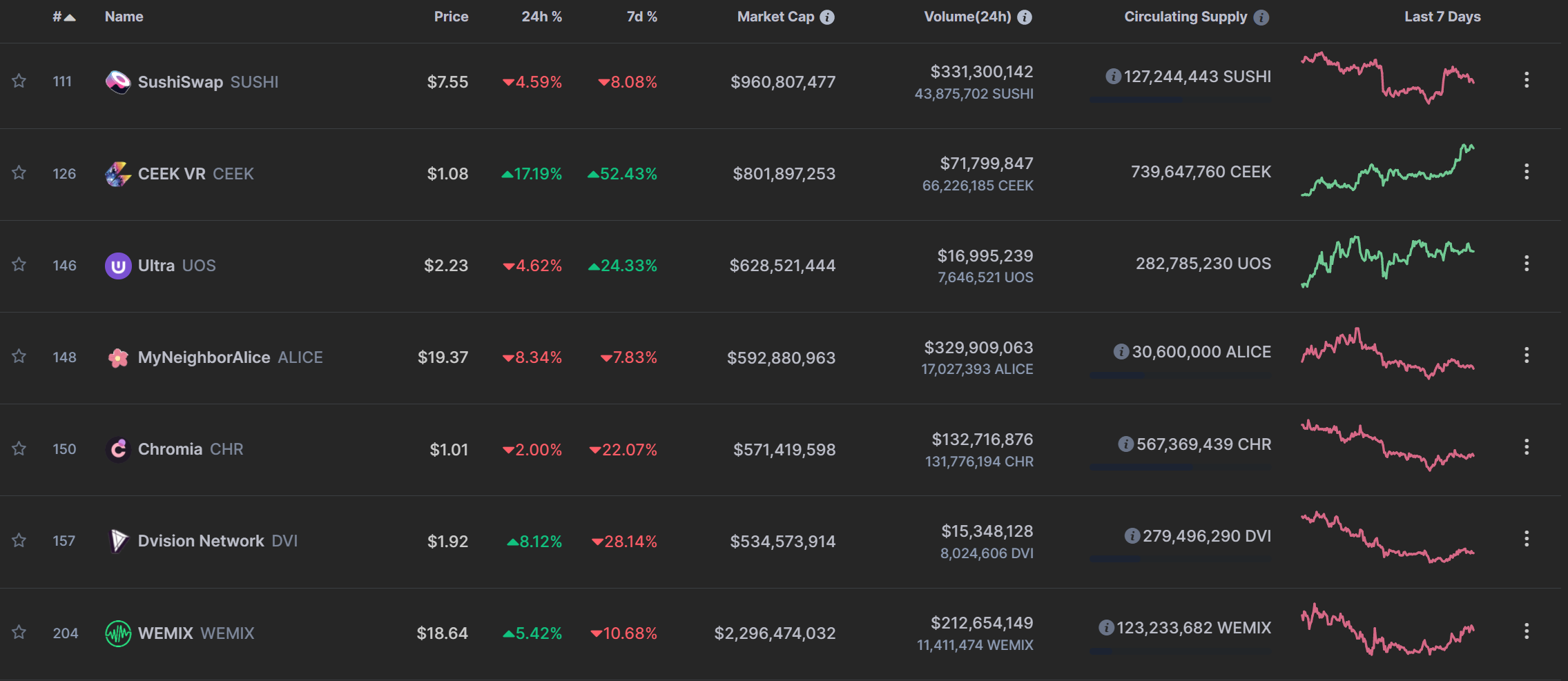Click info icon beside ALICE supply

(x=1121, y=352)
